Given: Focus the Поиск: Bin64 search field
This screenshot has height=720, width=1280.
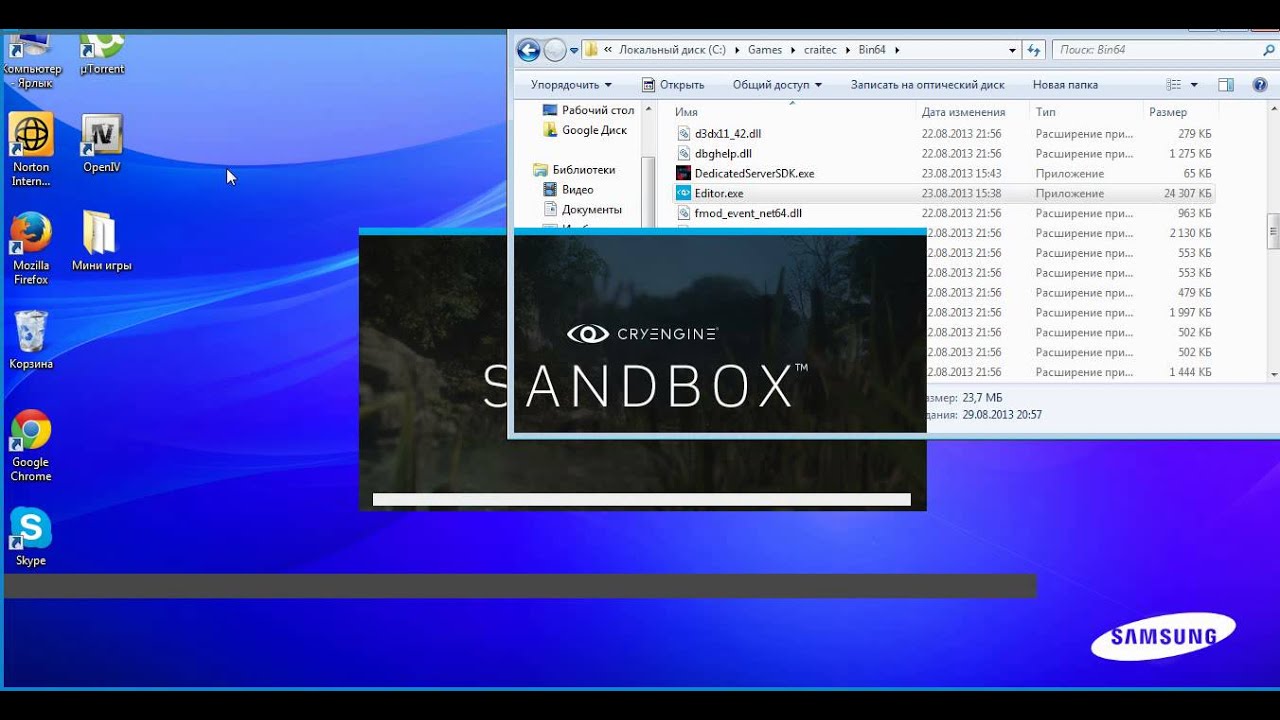Looking at the screenshot, I should tap(1164, 49).
